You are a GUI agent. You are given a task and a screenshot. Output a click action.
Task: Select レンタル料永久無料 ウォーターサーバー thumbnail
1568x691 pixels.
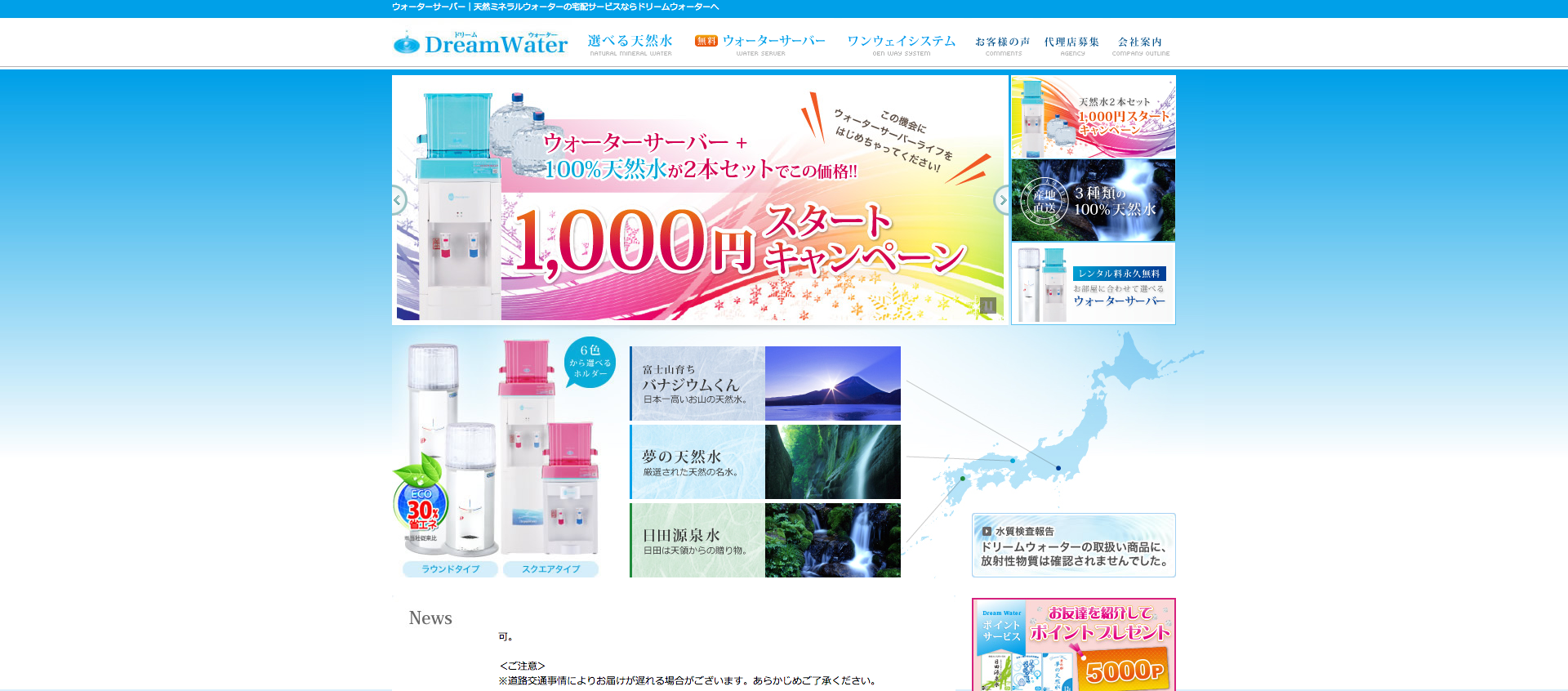(x=1094, y=283)
